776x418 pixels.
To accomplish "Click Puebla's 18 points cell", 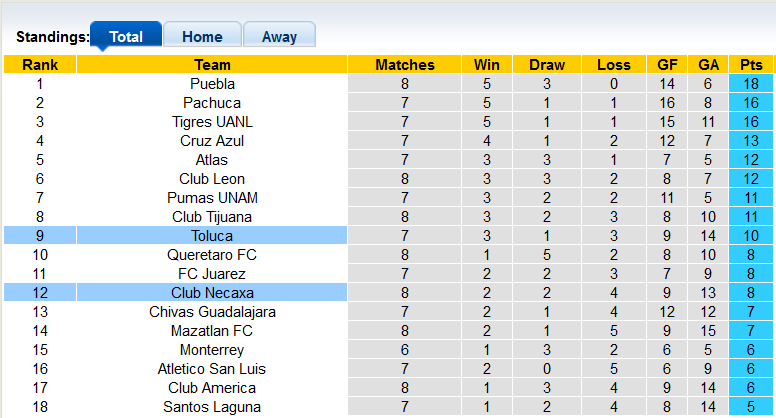I will (751, 84).
